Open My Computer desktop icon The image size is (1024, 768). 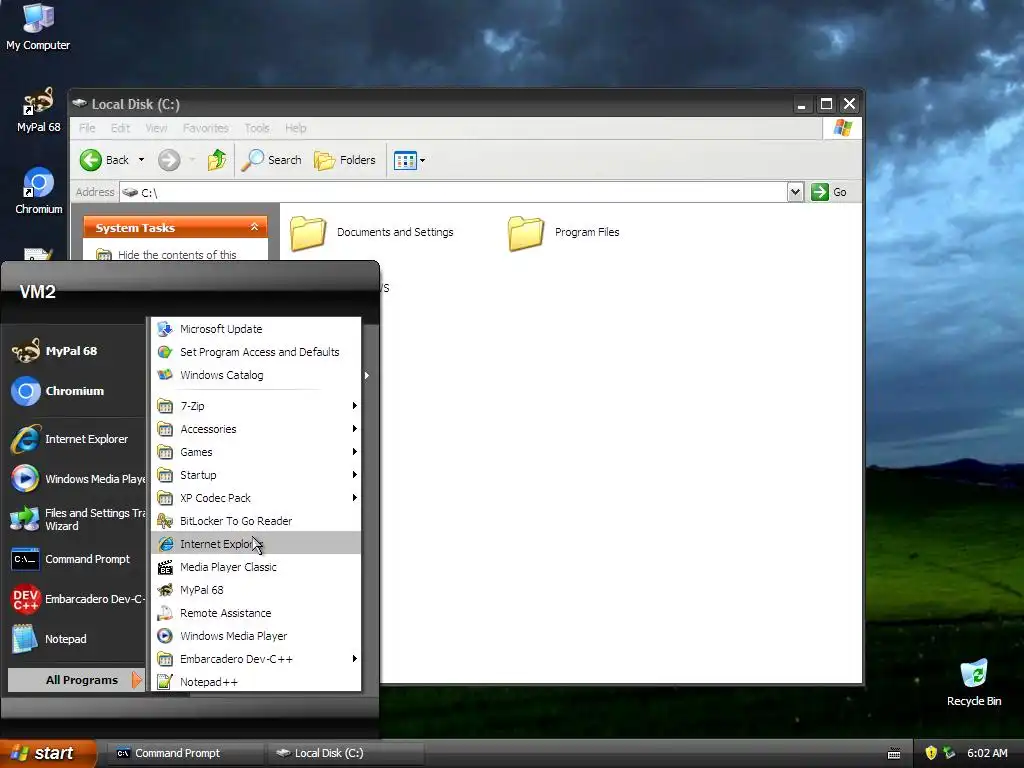tap(38, 27)
